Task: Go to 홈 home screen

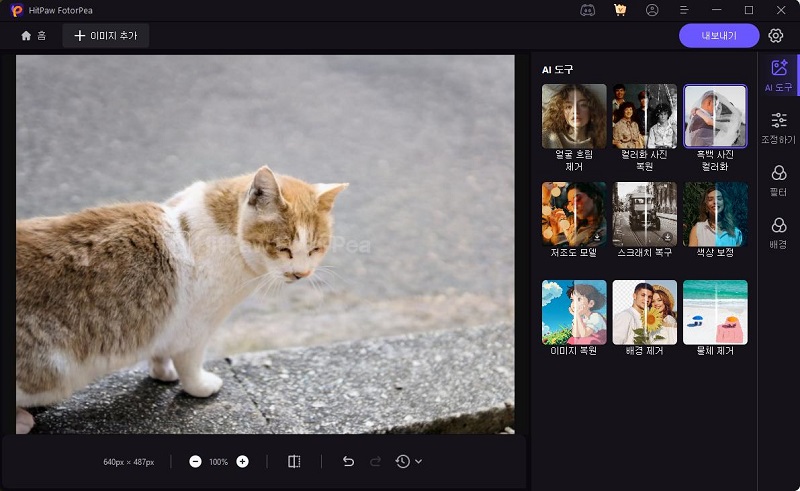Action: 33,36
